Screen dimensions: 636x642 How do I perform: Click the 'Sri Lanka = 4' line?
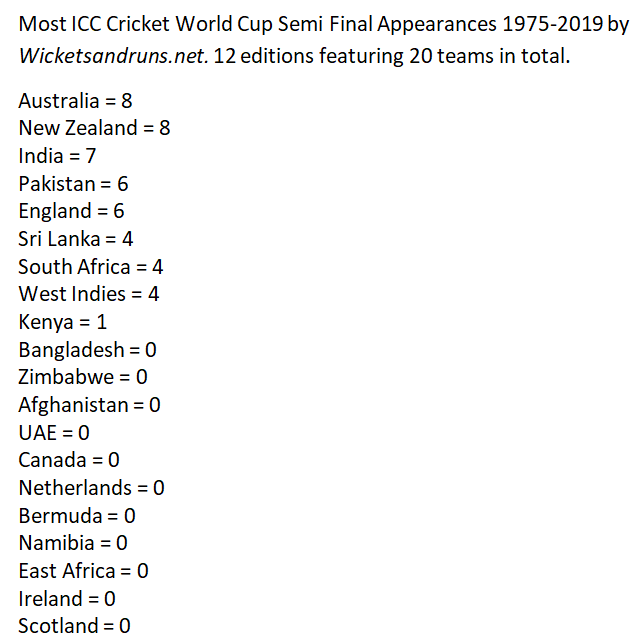point(76,239)
